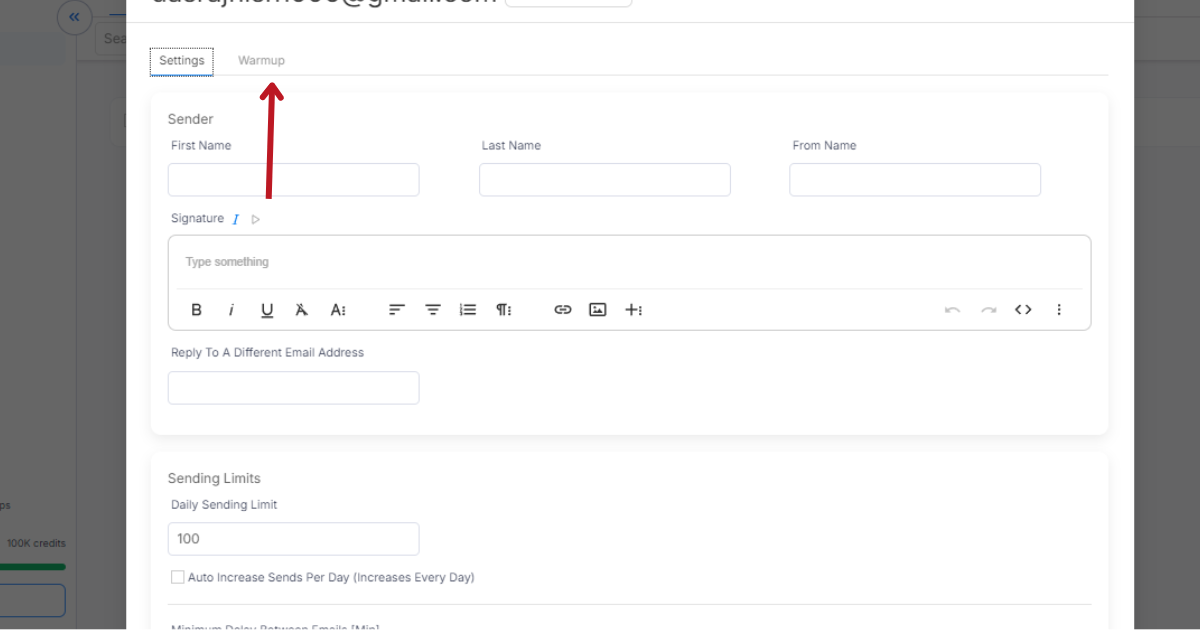The width and height of the screenshot is (1200, 630).
Task: Click the blue italic I icon beside Signature
Action: 236,219
